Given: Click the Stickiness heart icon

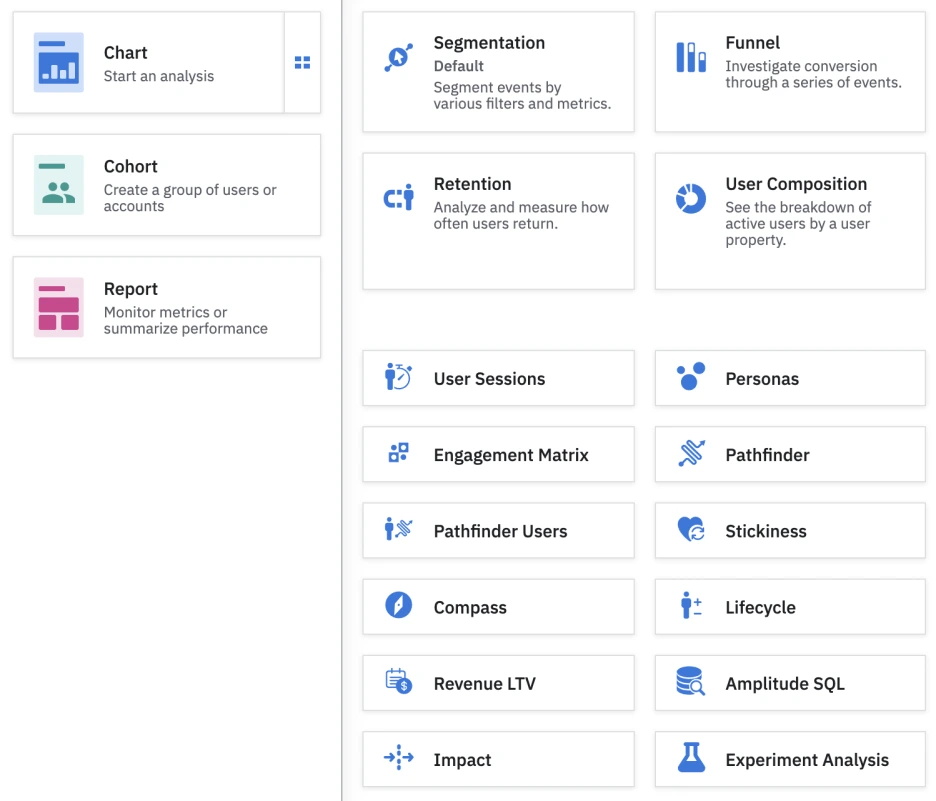Looking at the screenshot, I should point(691,530).
